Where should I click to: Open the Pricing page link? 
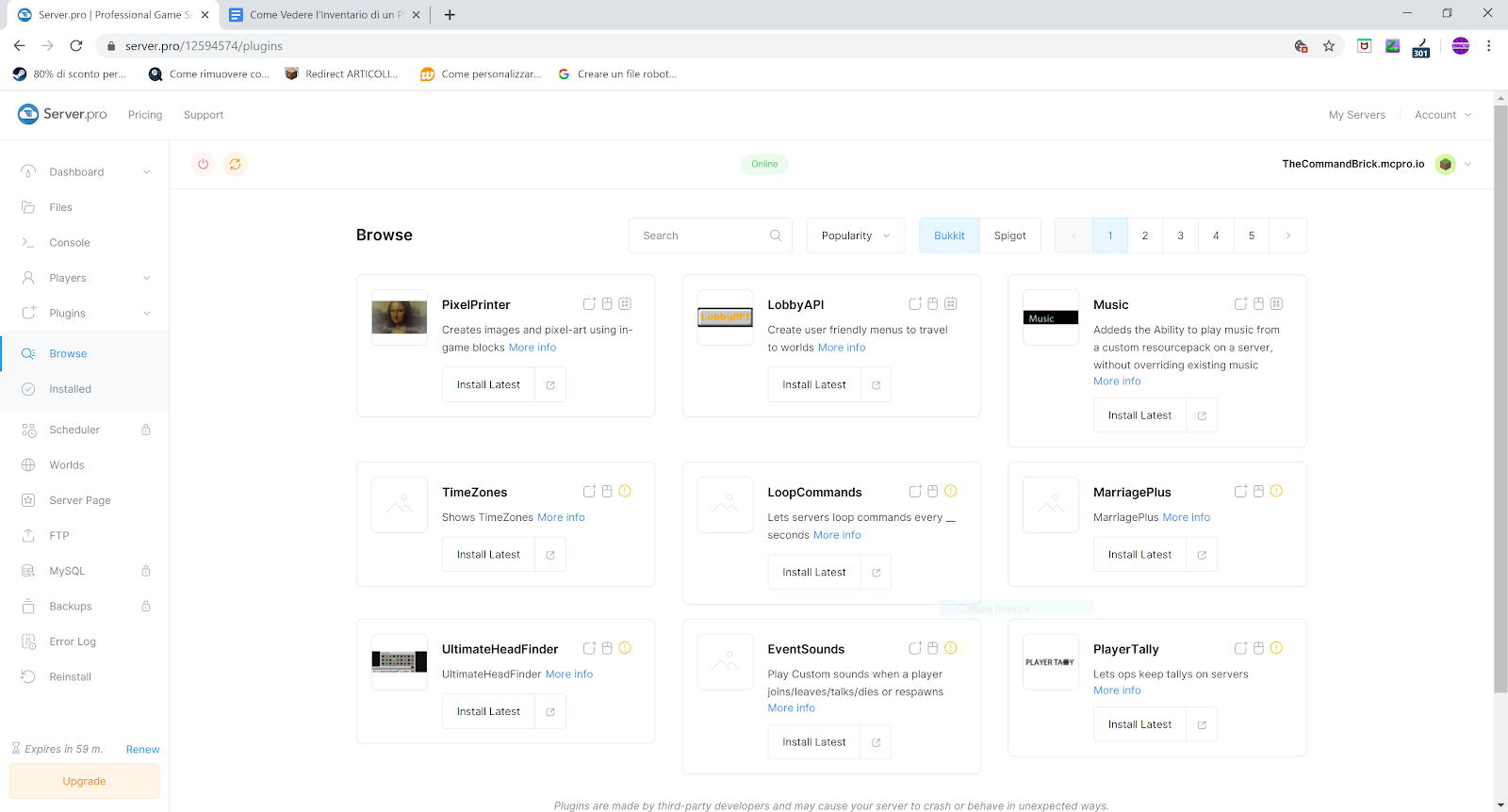pos(145,115)
